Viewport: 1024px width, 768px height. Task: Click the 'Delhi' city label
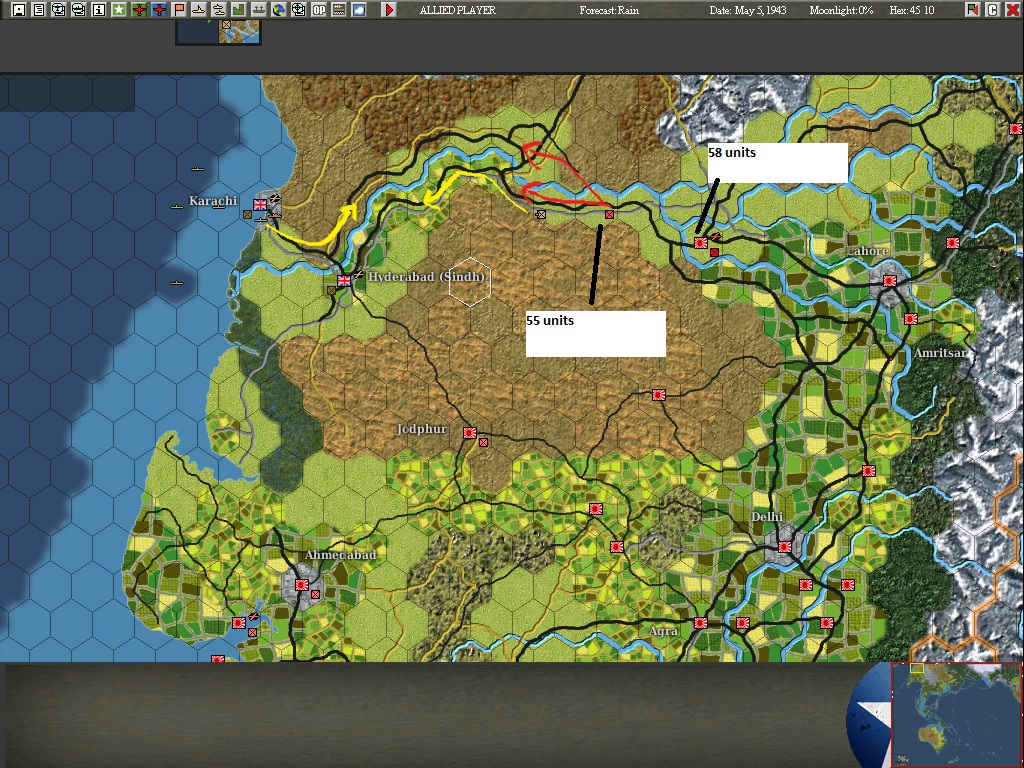[x=767, y=517]
